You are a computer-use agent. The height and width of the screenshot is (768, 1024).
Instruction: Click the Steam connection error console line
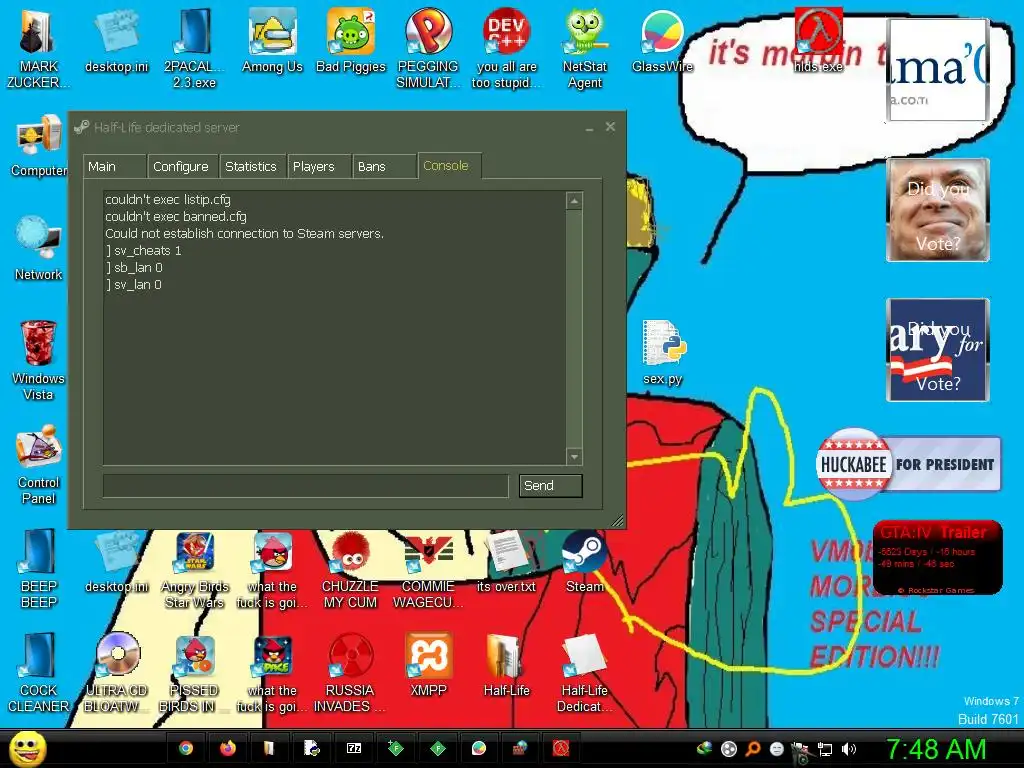coord(244,234)
